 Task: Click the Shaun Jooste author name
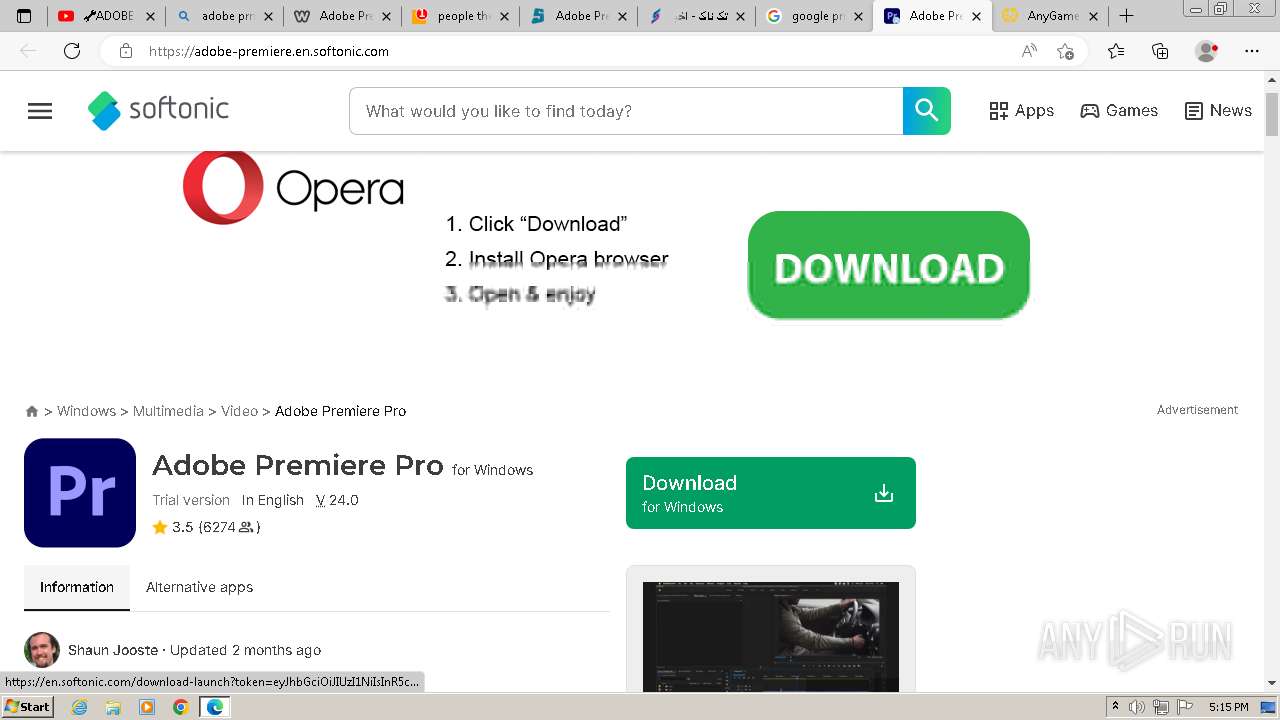coord(113,650)
